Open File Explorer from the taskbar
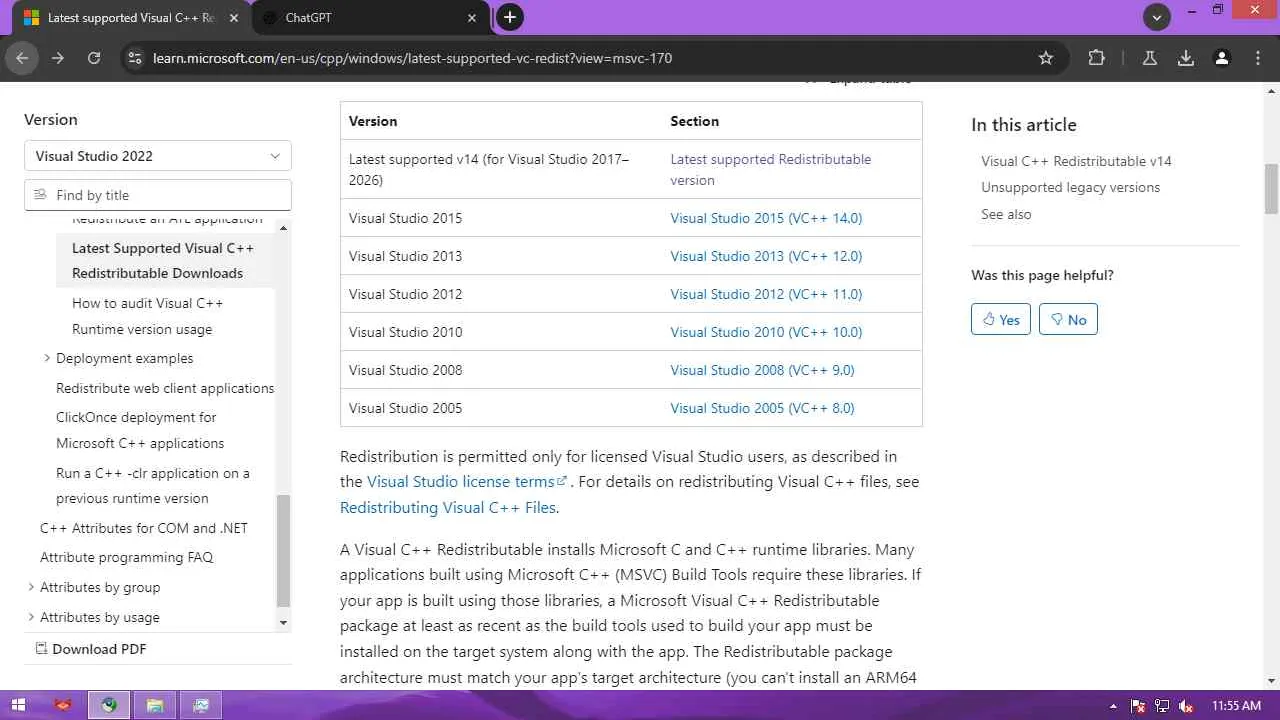The width and height of the screenshot is (1280, 720). click(155, 705)
